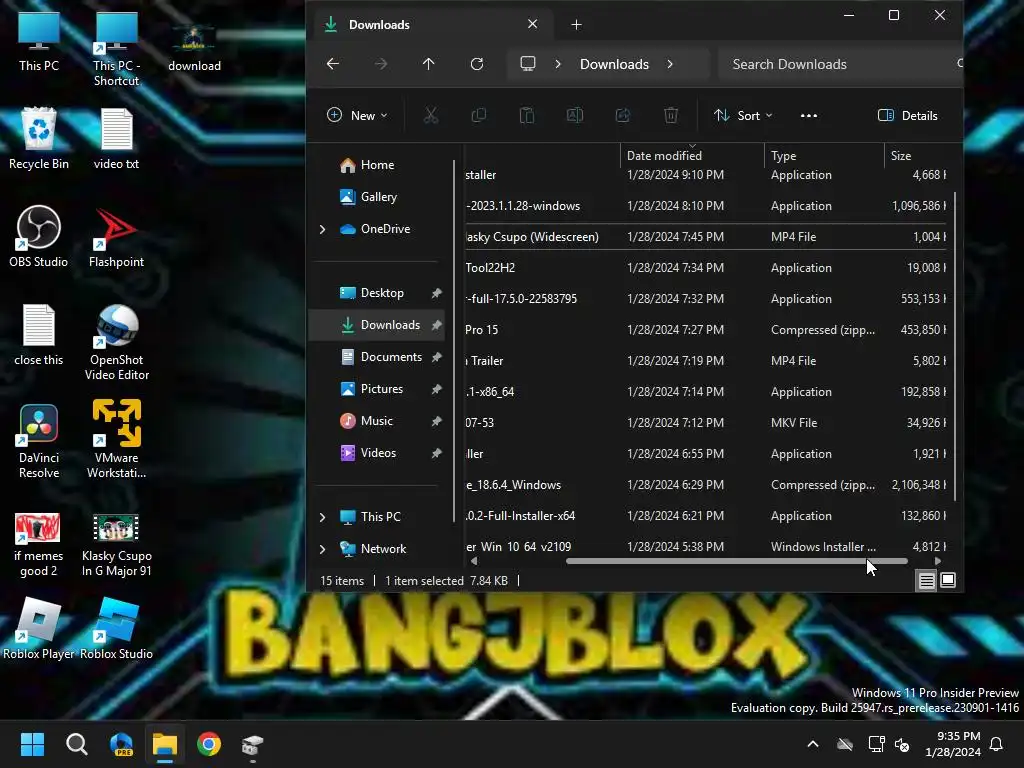Close the Downloads tab
The width and height of the screenshot is (1024, 768).
[533, 24]
